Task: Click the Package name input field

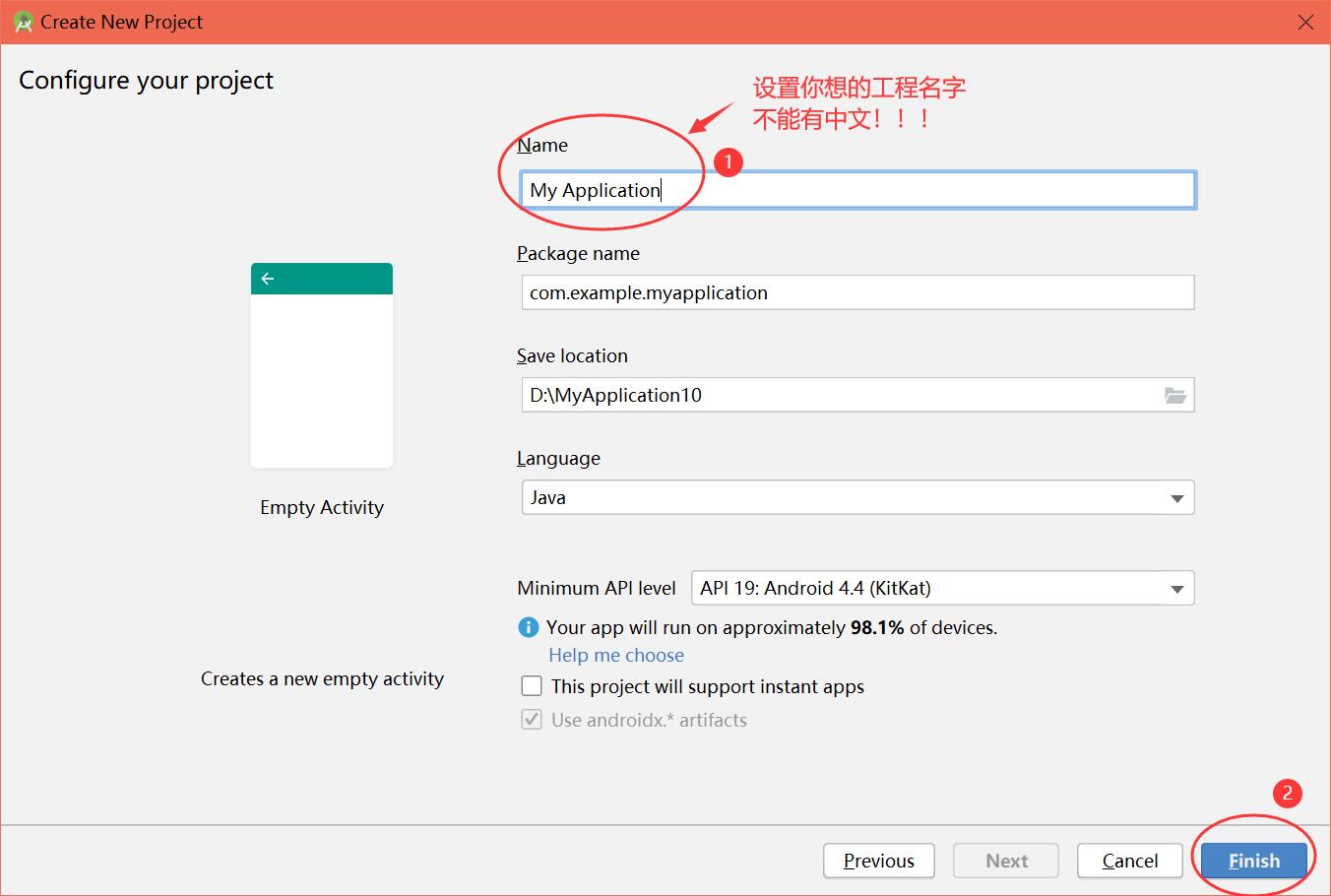Action: pyautogui.click(x=857, y=292)
